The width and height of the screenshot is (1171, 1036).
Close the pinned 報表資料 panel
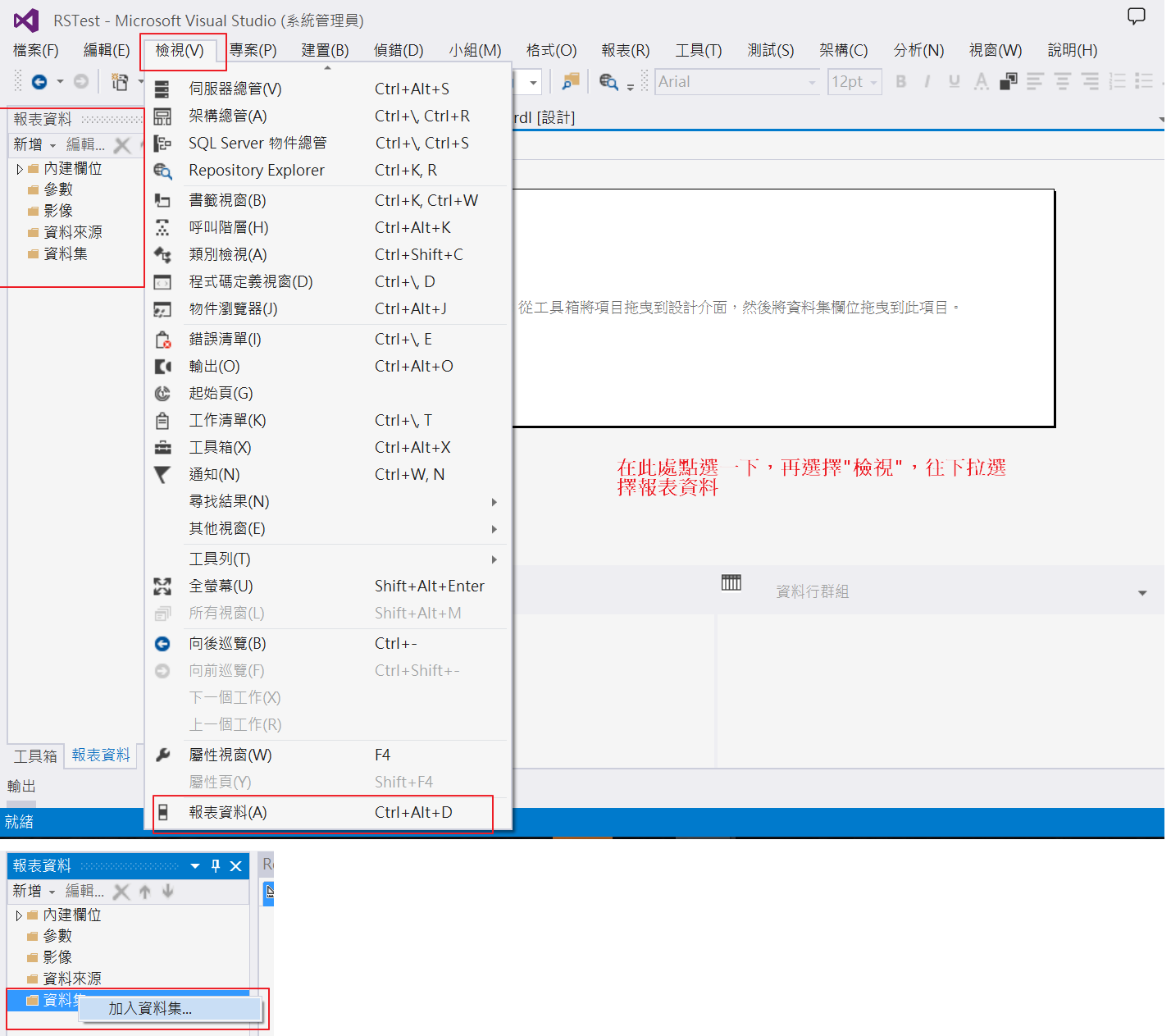[236, 865]
